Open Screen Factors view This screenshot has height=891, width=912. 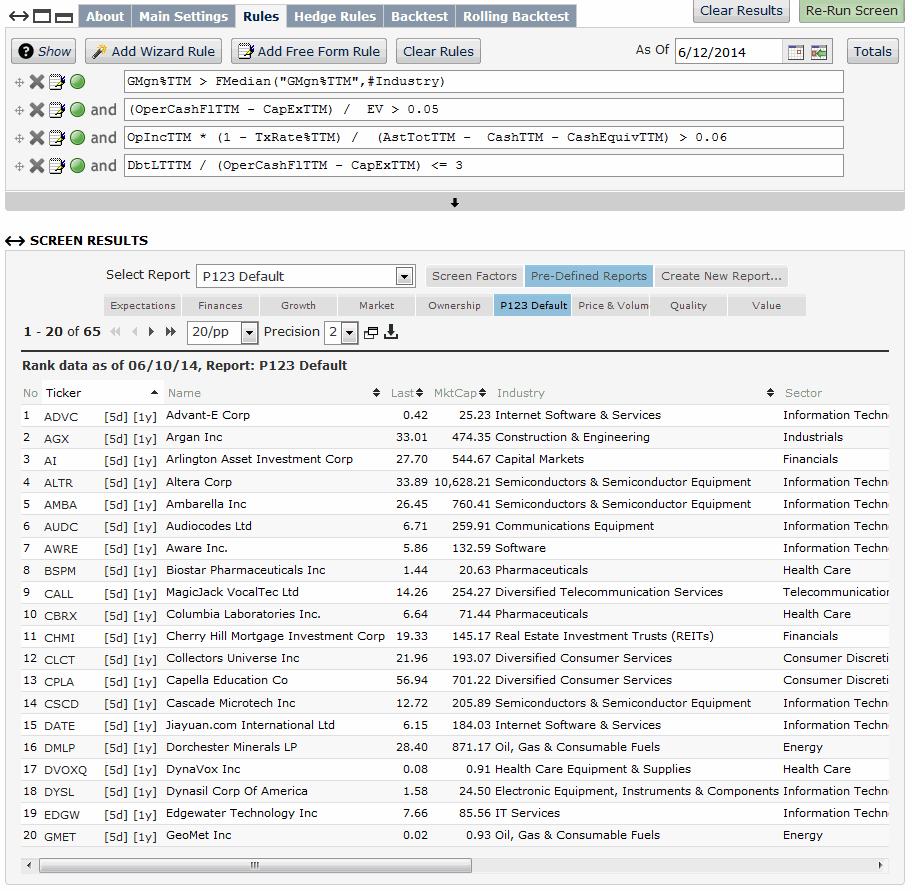click(474, 276)
